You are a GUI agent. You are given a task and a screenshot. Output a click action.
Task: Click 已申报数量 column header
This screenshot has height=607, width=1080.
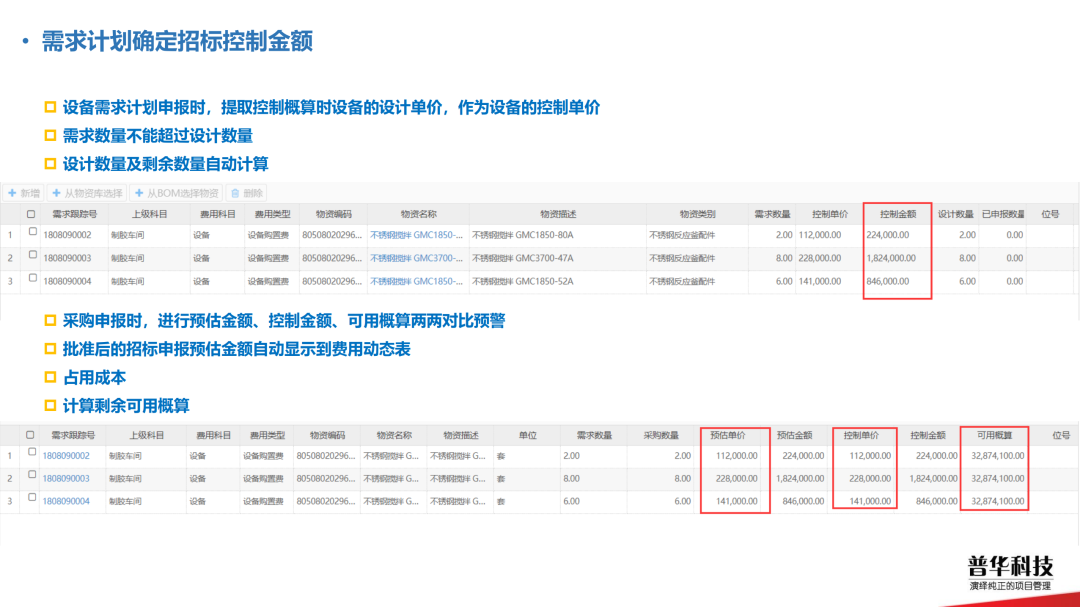pyautogui.click(x=1002, y=214)
